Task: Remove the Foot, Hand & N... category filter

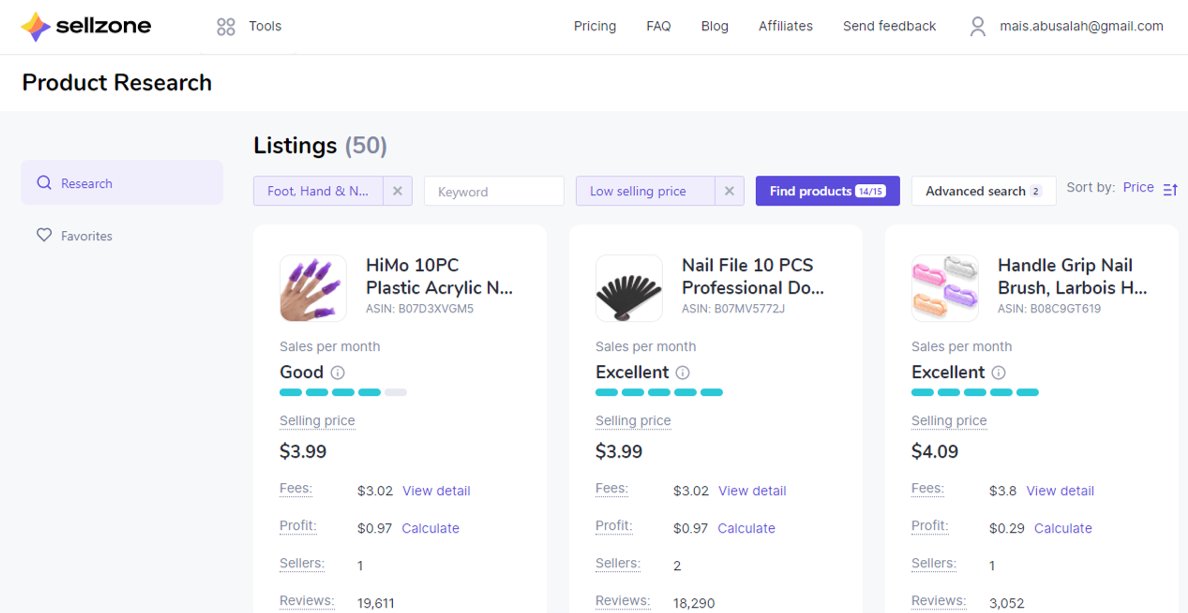Action: (397, 191)
